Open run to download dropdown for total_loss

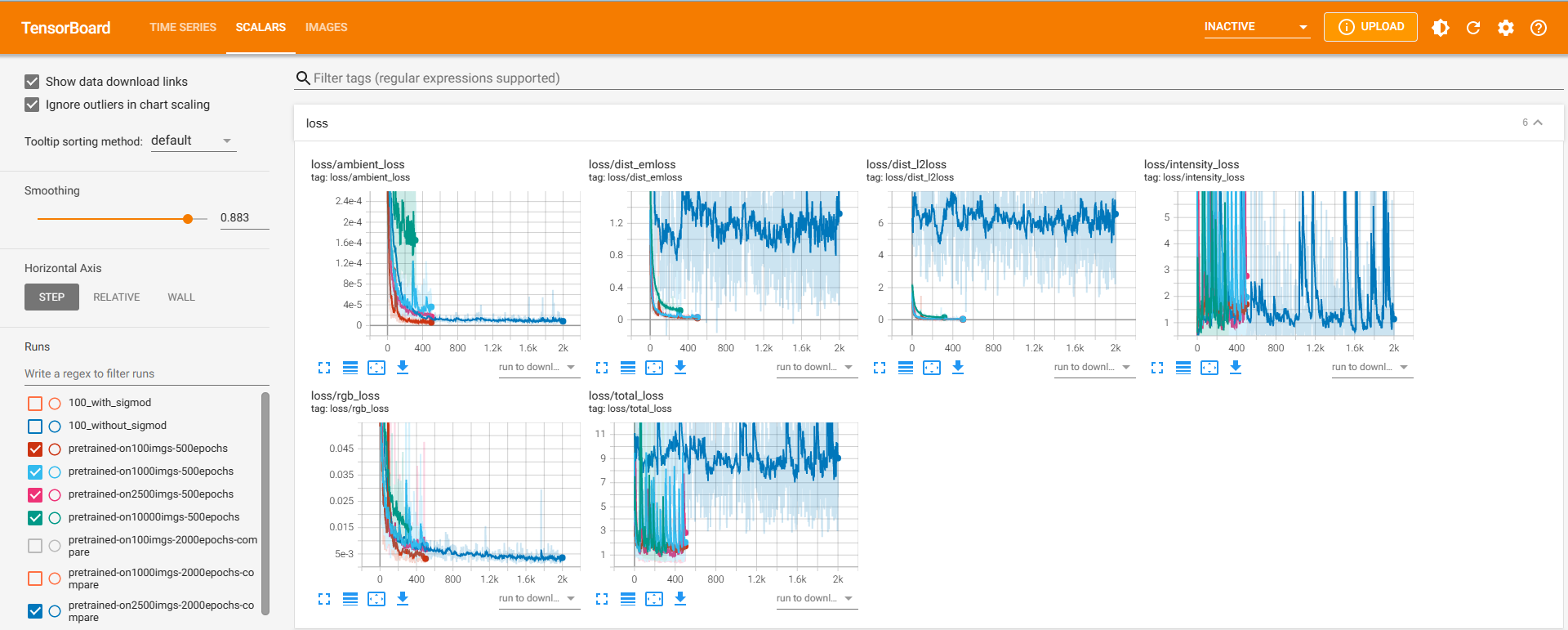816,599
